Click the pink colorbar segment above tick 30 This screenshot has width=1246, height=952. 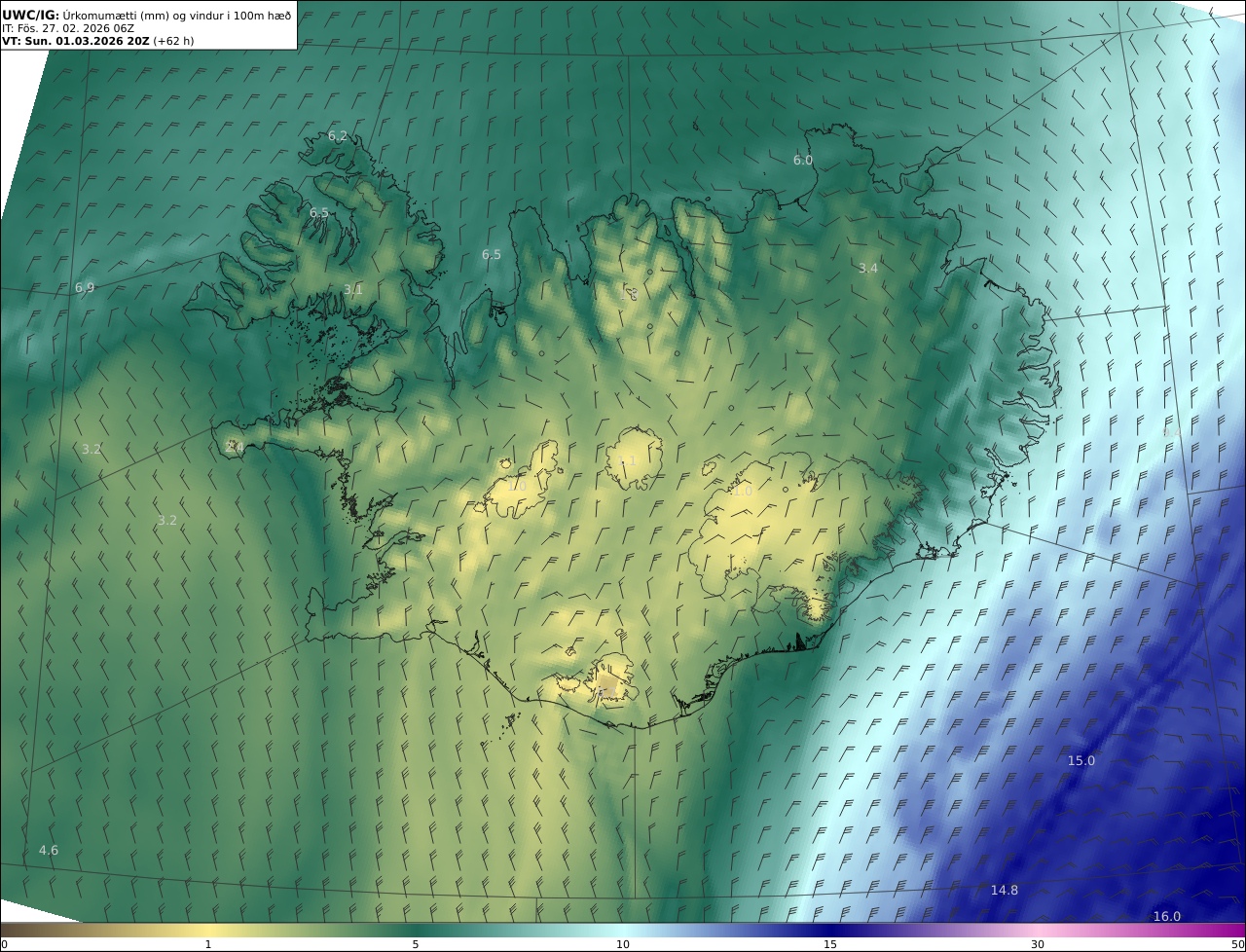(1038, 930)
